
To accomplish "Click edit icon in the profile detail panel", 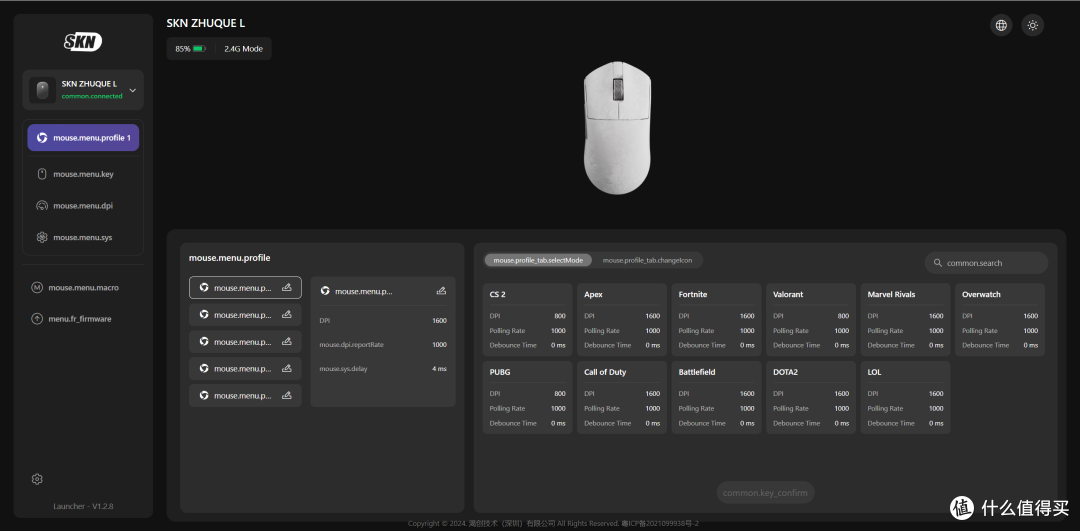I will tap(442, 291).
